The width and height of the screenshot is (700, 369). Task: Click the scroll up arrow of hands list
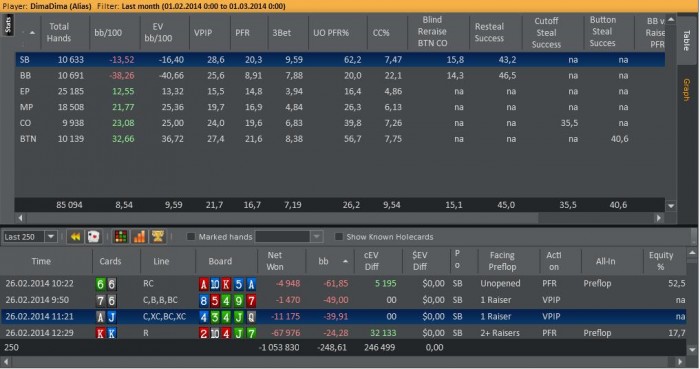692,253
